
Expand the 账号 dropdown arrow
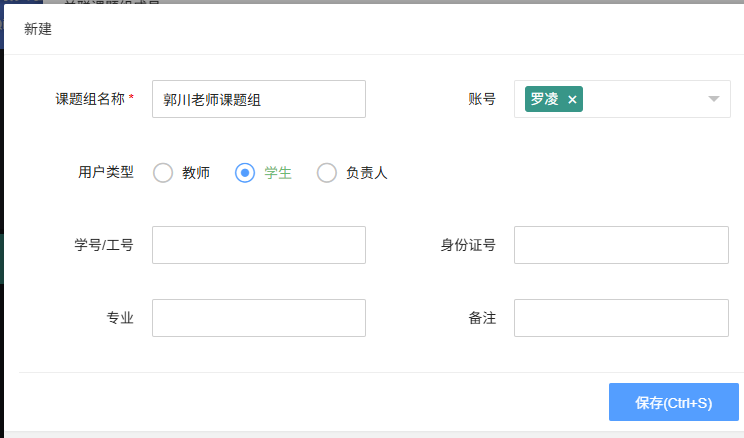point(714,99)
